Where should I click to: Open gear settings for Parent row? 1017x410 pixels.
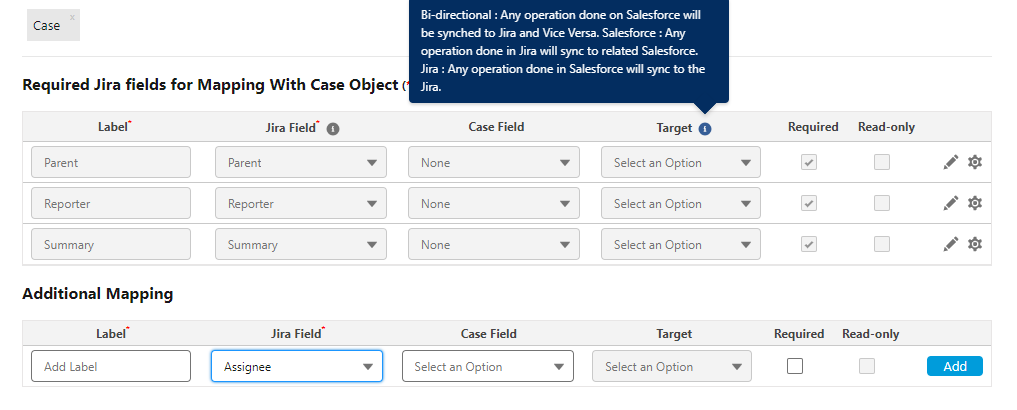click(974, 162)
